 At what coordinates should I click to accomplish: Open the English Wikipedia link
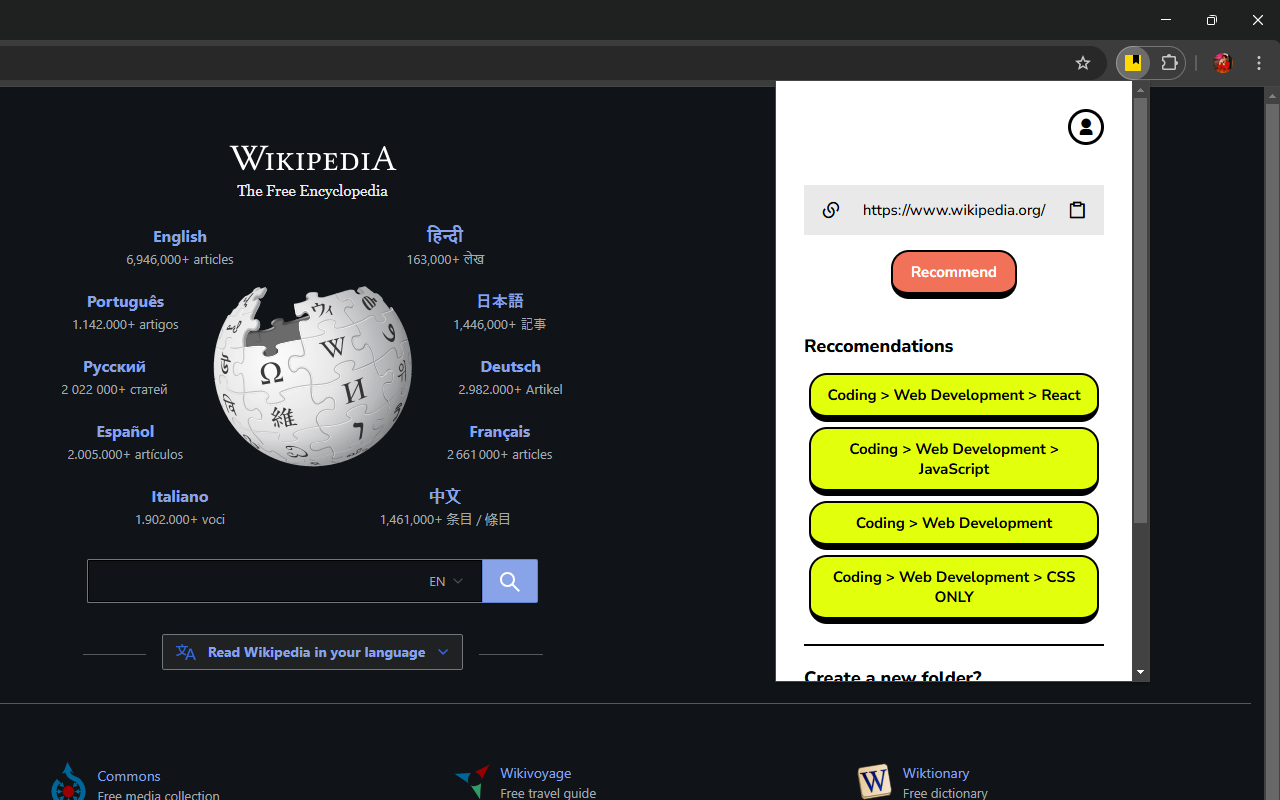coord(180,236)
